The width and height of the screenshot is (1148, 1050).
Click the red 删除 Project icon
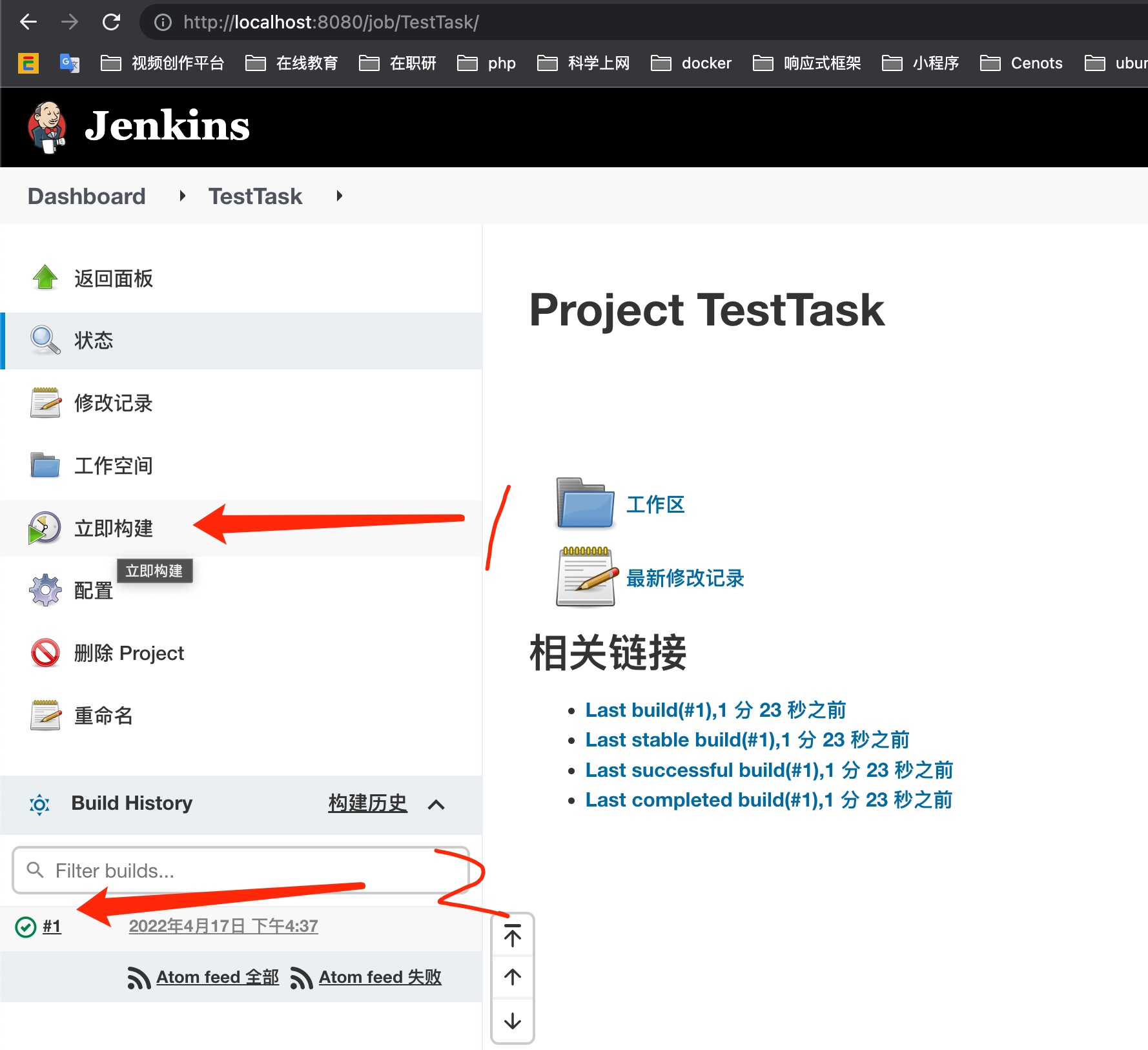[45, 653]
